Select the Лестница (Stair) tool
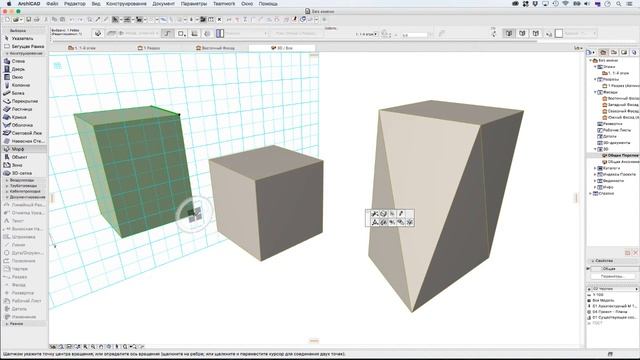Viewport: 640px width, 360px height. tap(24, 109)
